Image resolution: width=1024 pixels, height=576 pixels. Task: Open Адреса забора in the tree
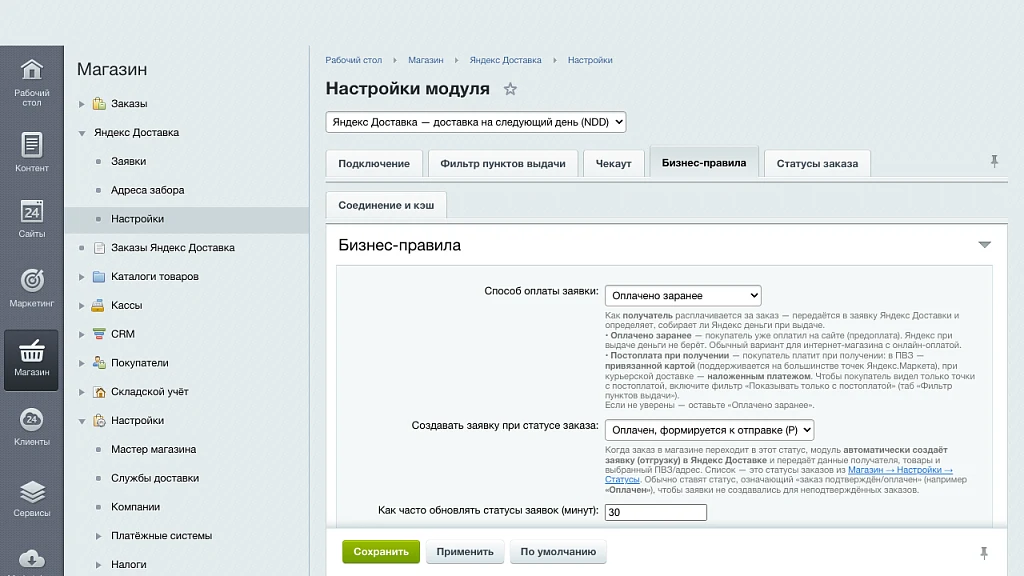(x=148, y=190)
